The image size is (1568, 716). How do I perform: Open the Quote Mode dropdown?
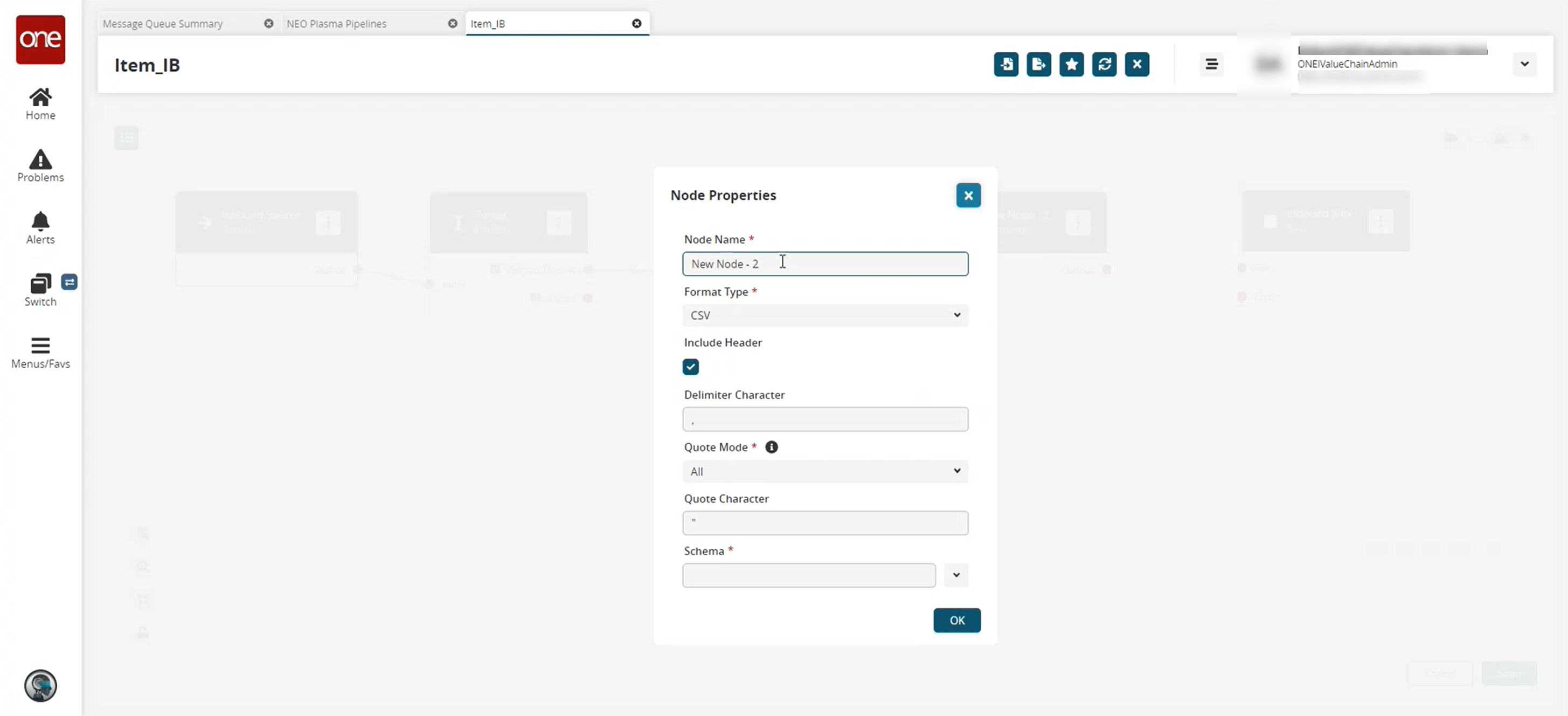coord(825,471)
